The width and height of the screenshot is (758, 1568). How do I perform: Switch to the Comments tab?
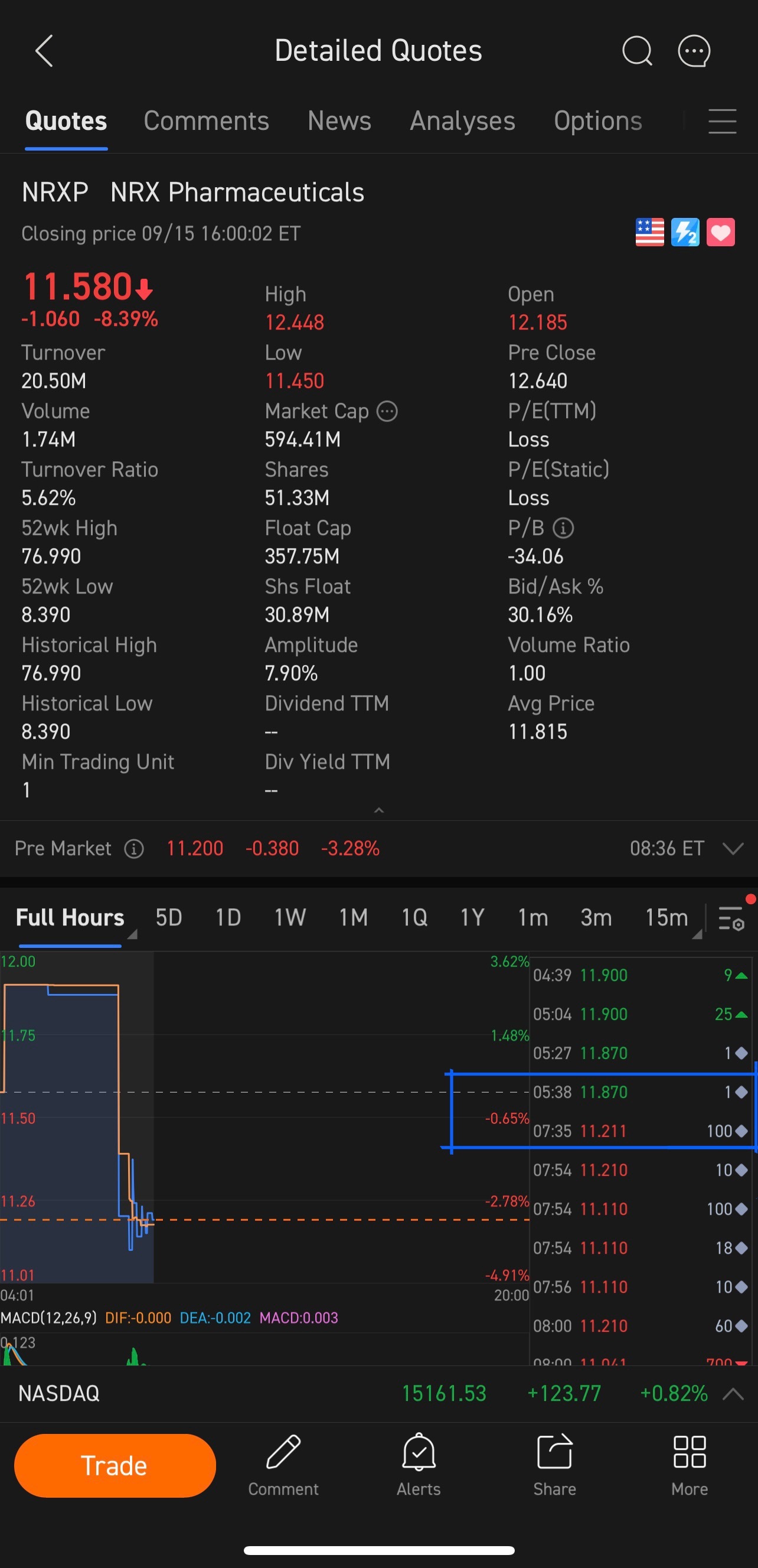click(x=206, y=121)
